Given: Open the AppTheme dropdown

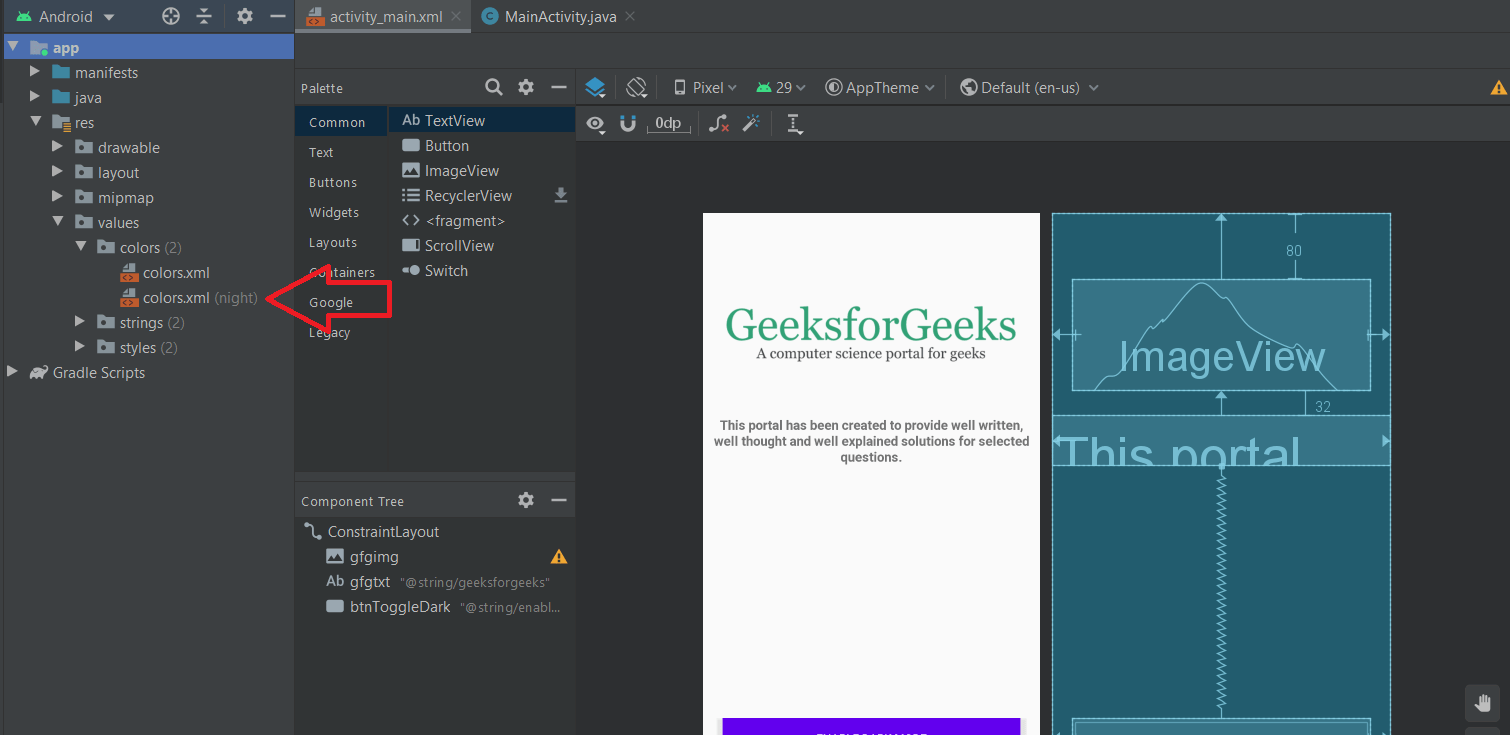Looking at the screenshot, I should [x=880, y=88].
